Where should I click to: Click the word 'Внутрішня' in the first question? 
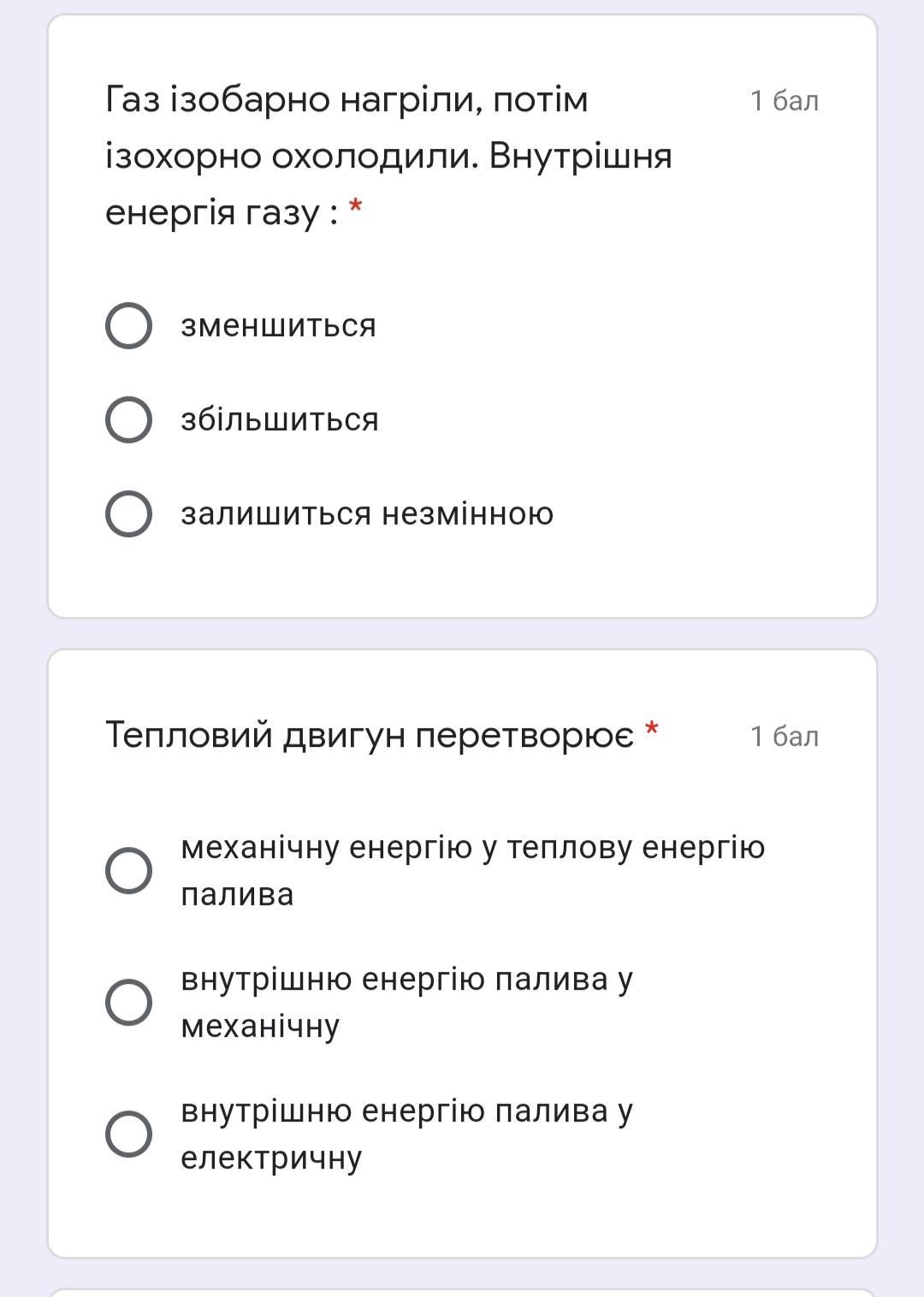580,157
